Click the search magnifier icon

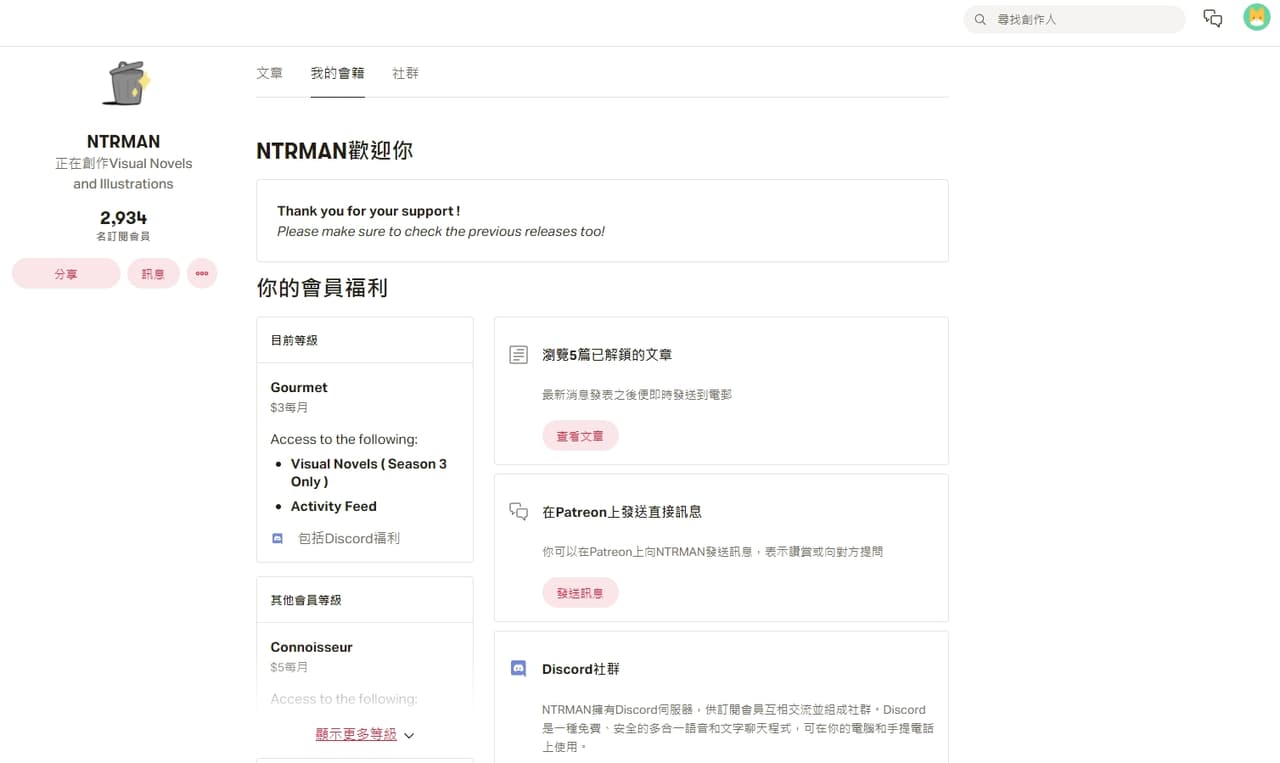click(981, 19)
